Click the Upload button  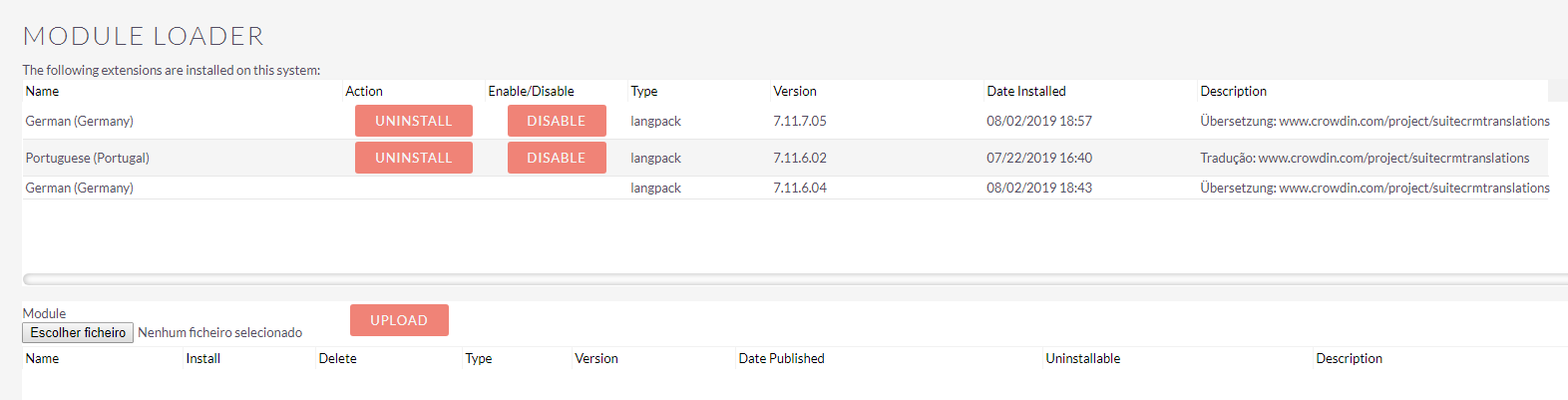point(399,320)
